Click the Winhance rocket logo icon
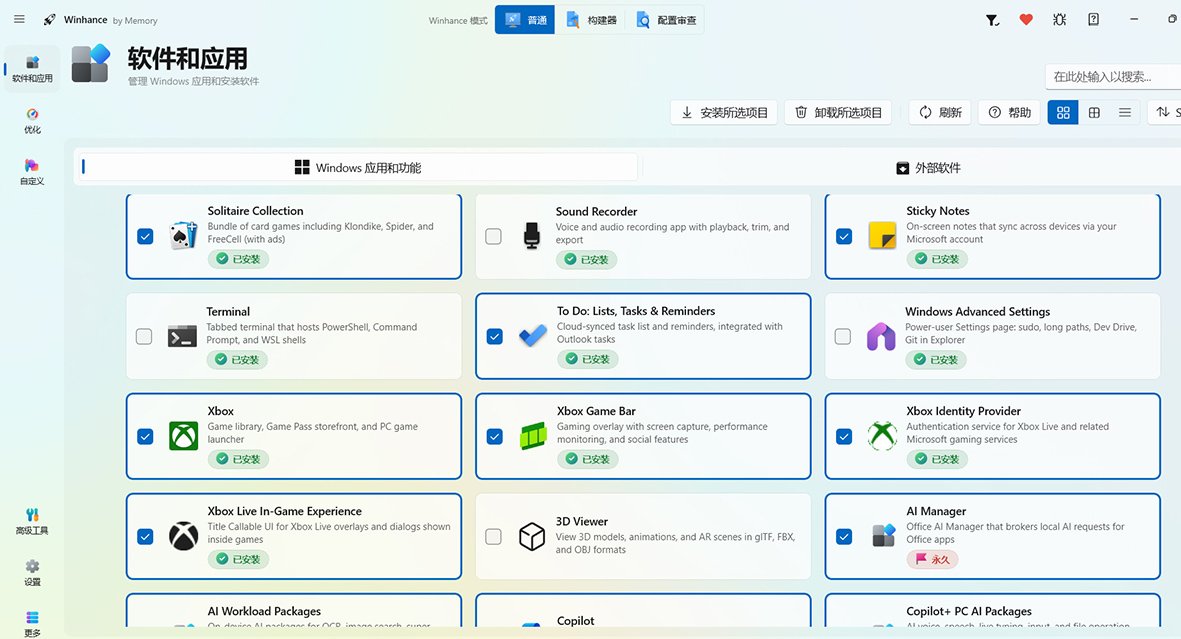The image size is (1181, 639). 50,20
